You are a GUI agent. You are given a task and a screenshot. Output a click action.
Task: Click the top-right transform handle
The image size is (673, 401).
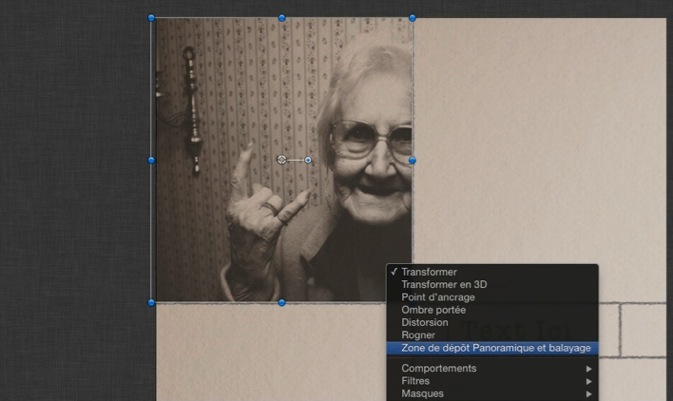click(412, 18)
